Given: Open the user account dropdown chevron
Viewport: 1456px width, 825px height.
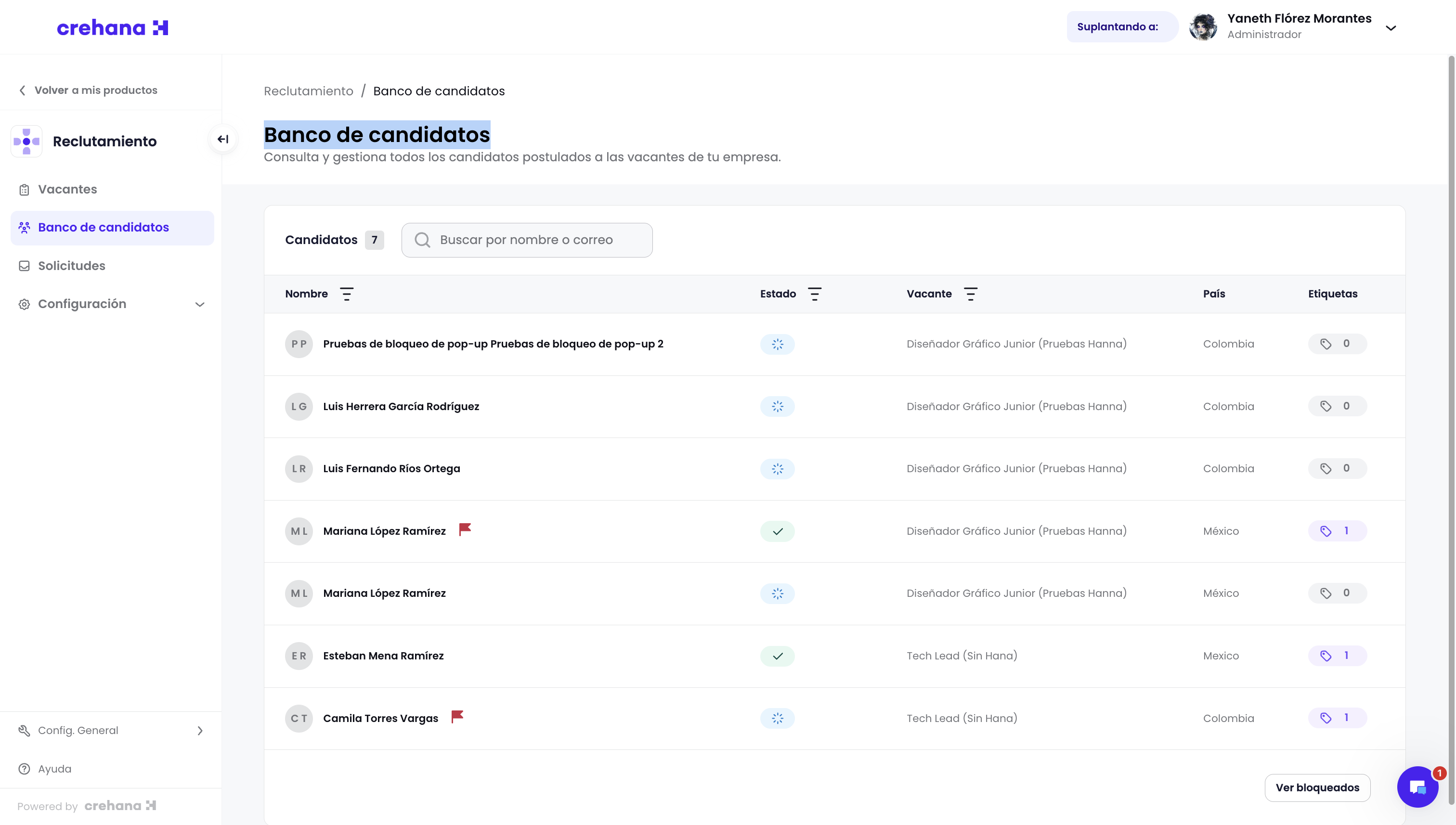Looking at the screenshot, I should click(x=1390, y=28).
